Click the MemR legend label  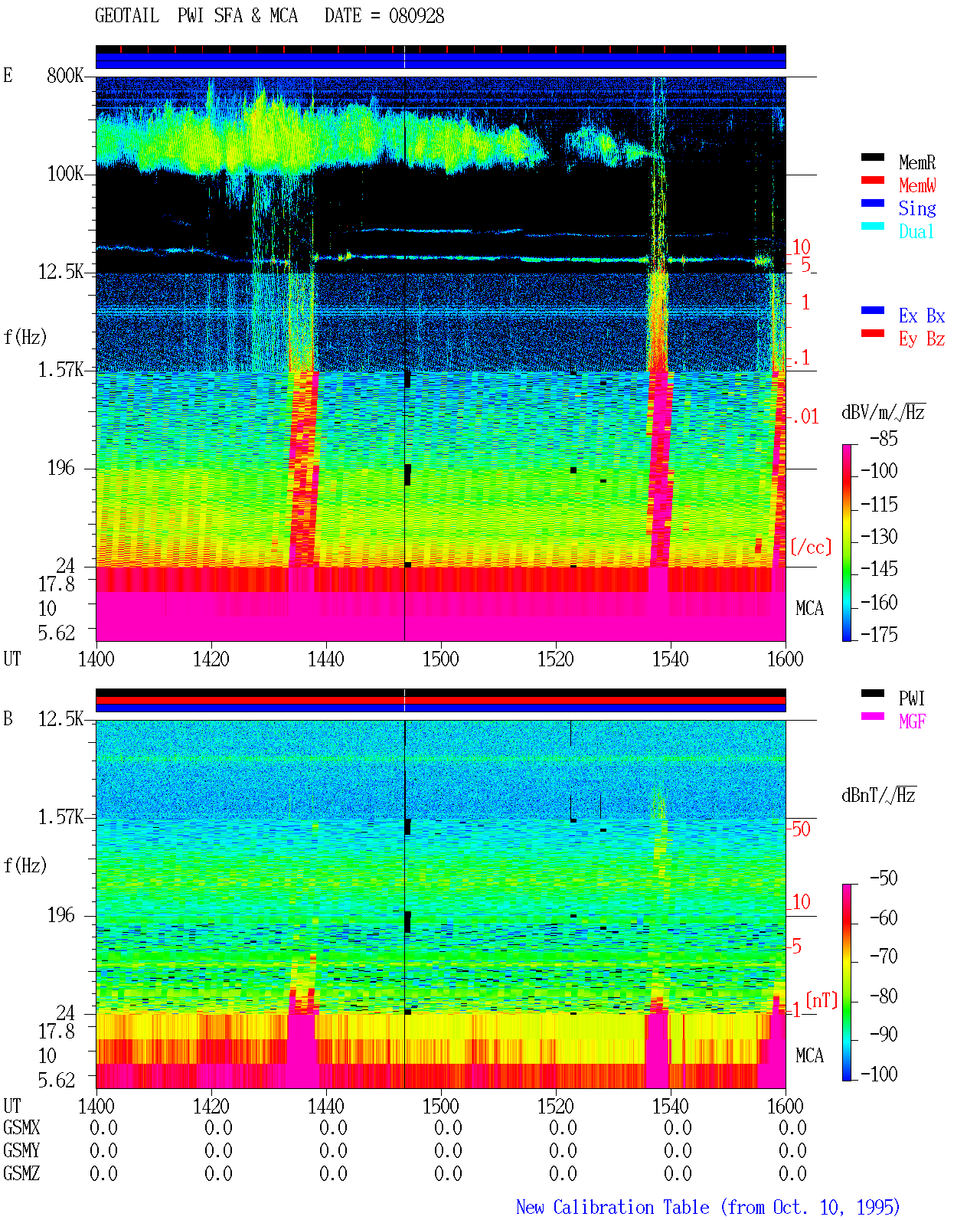tap(917, 162)
